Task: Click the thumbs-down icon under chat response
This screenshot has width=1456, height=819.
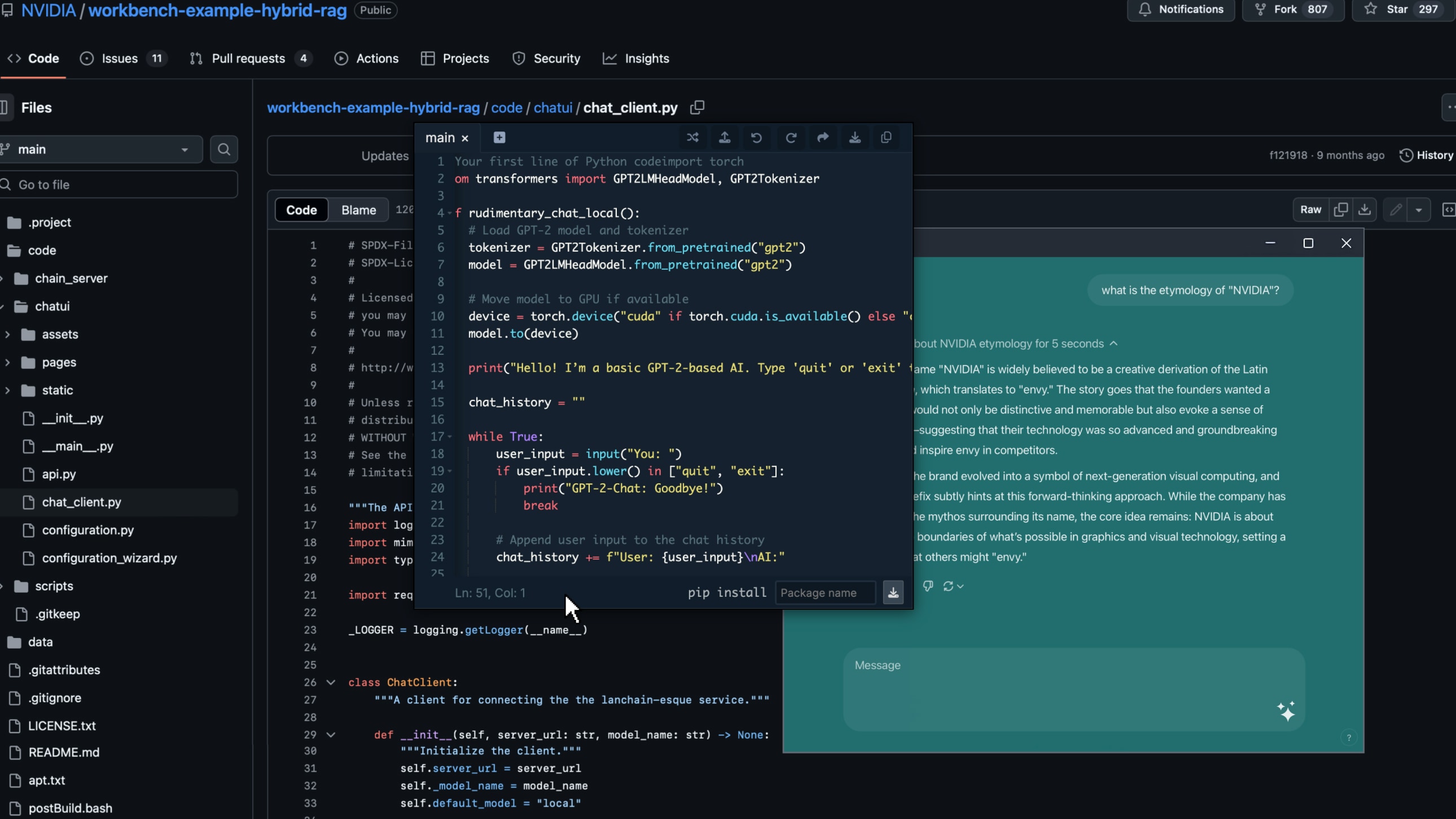Action: point(928,585)
